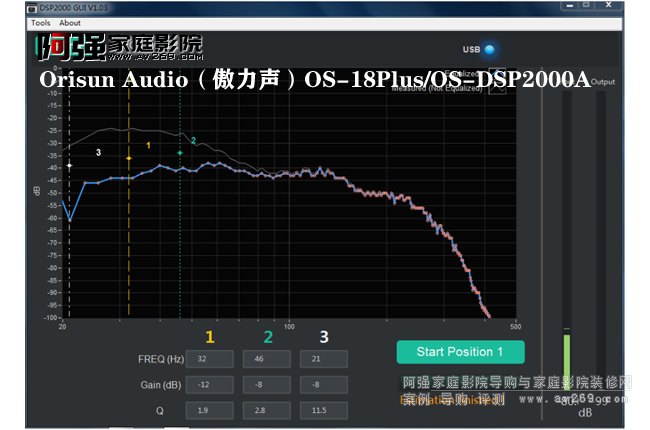
Task: Select the yellow filter 1 handle on graph
Action: [x=129, y=158]
